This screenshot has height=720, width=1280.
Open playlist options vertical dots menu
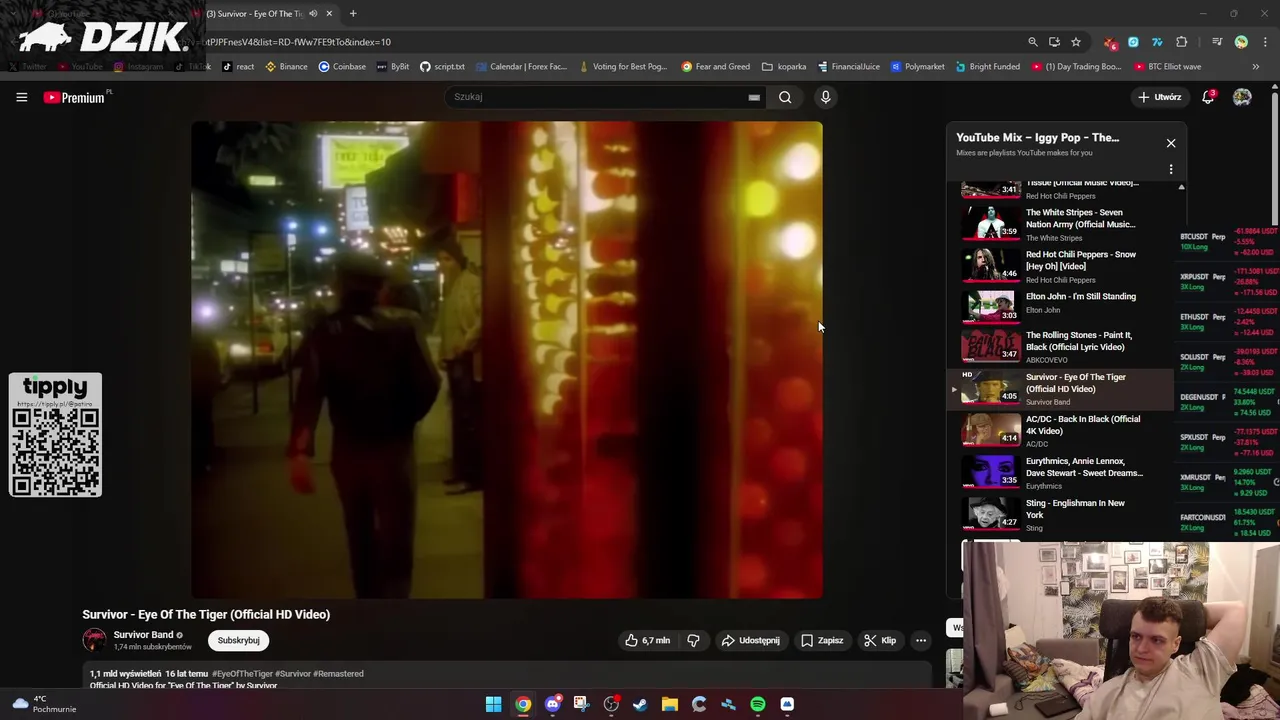pyautogui.click(x=1171, y=169)
